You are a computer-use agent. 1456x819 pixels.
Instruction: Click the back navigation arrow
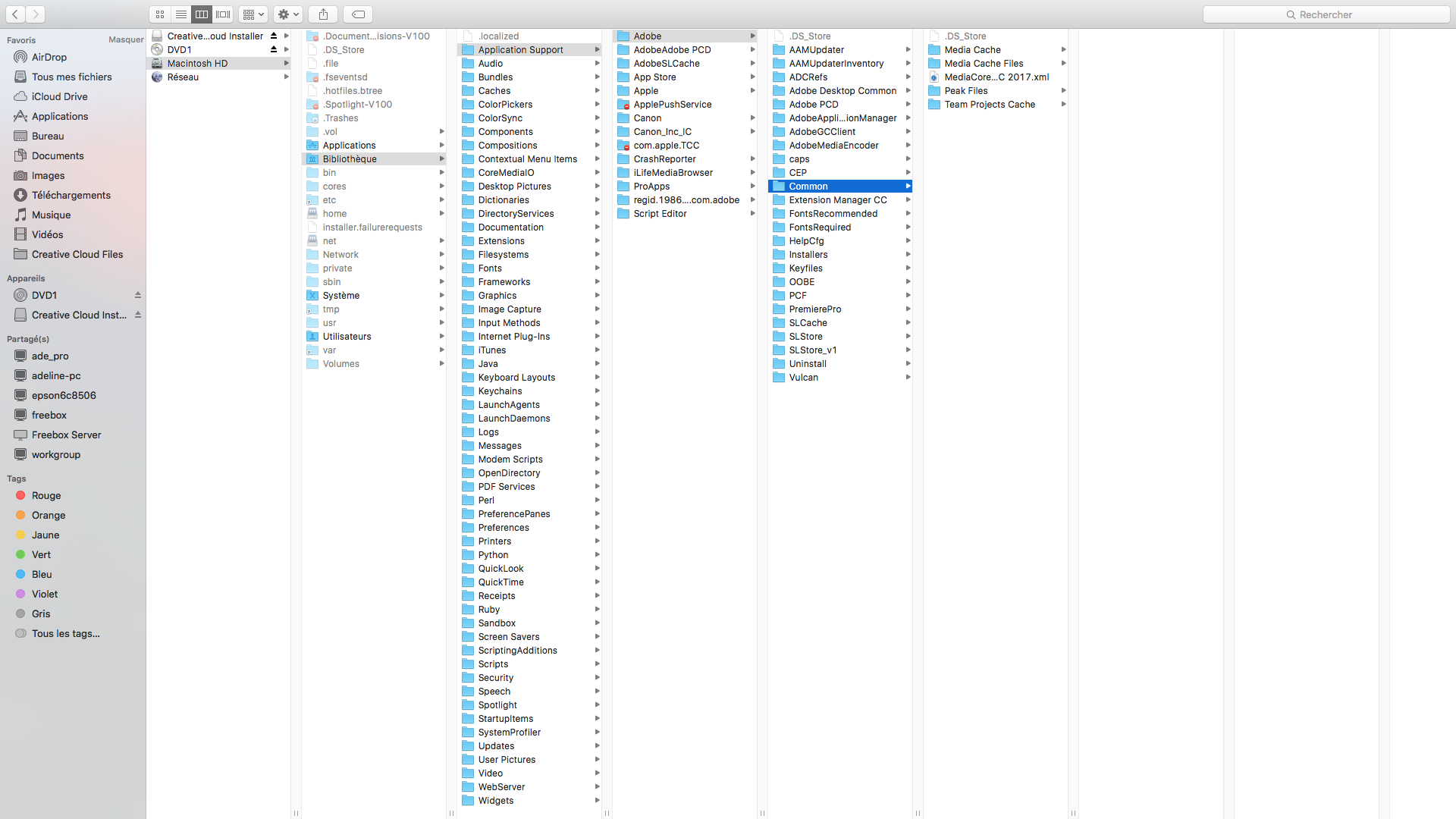click(x=15, y=14)
